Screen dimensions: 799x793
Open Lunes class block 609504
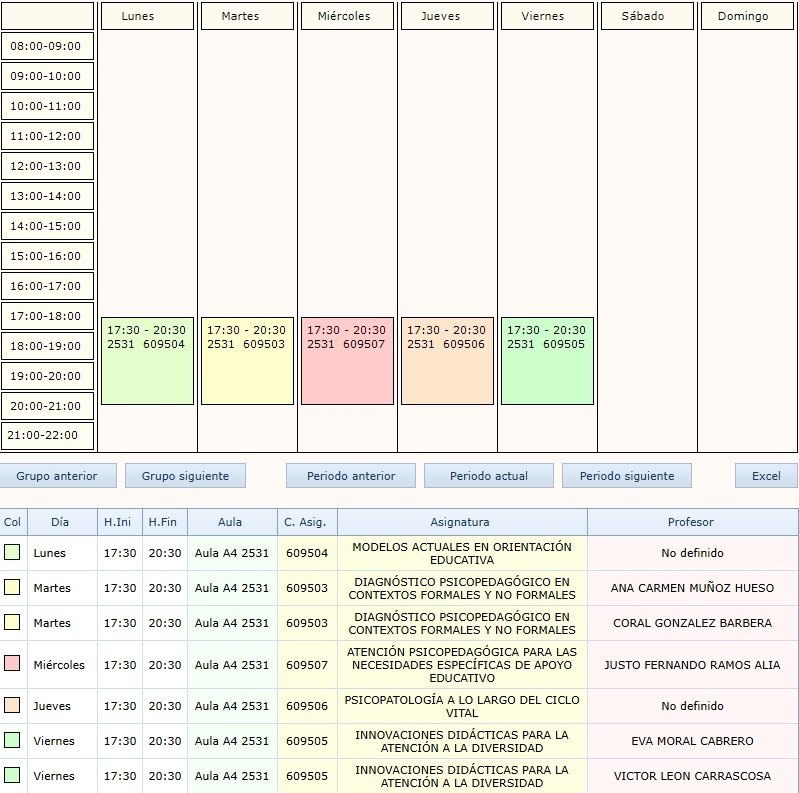coord(147,361)
